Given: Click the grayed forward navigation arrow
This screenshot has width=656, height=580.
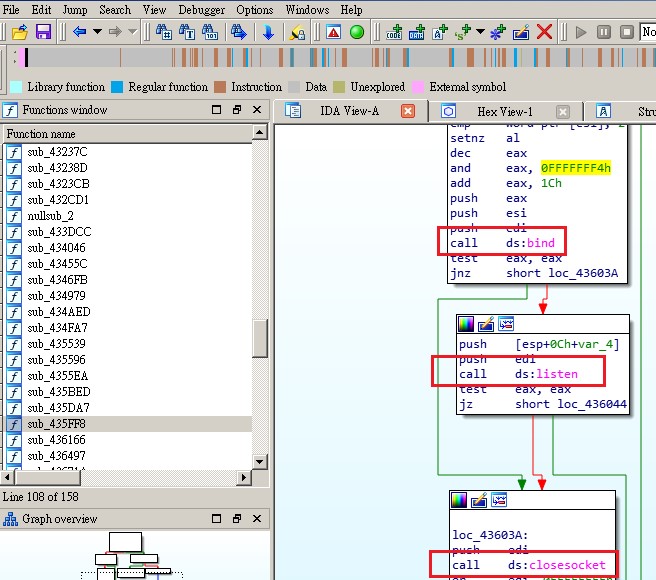Looking at the screenshot, I should point(115,32).
